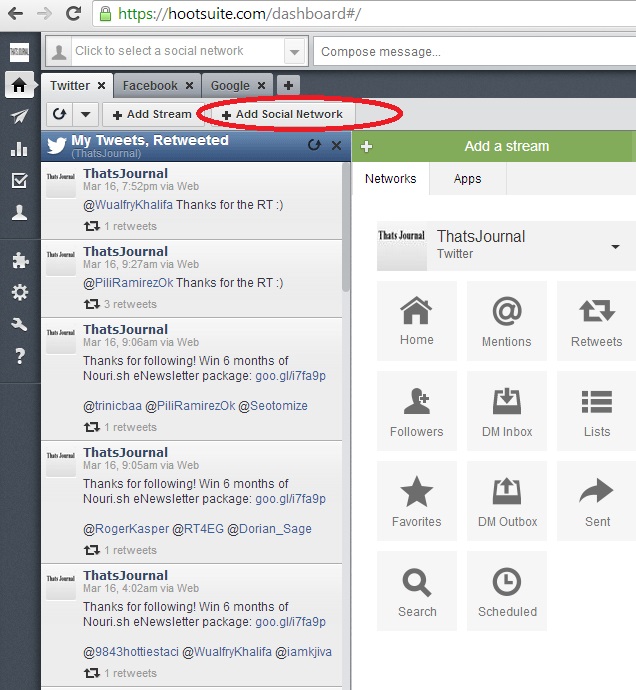
Task: Click the Add Stream button
Action: [x=152, y=114]
